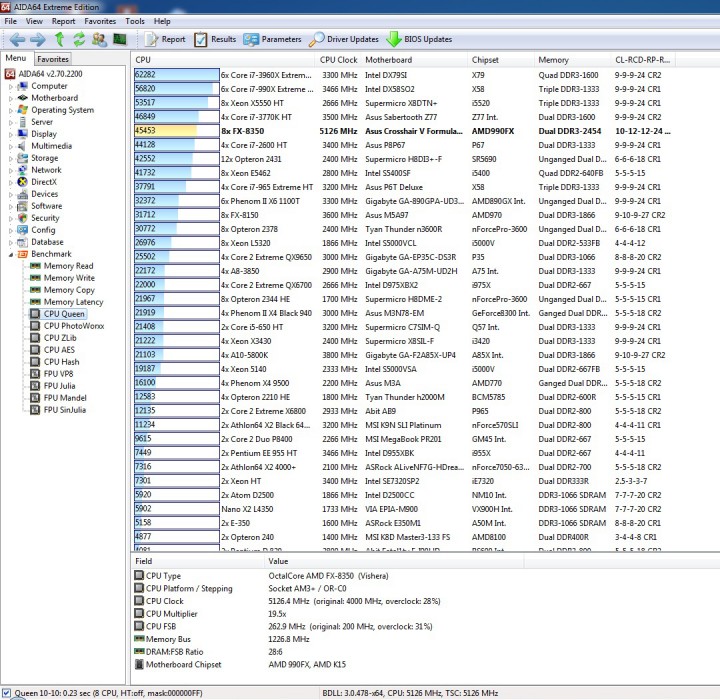Click the green up-level arrow icon
720x700 pixels.
coord(59,40)
